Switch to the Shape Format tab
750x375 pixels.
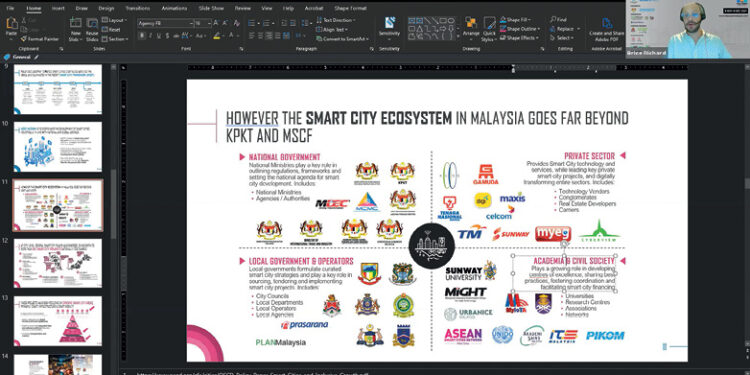click(351, 8)
